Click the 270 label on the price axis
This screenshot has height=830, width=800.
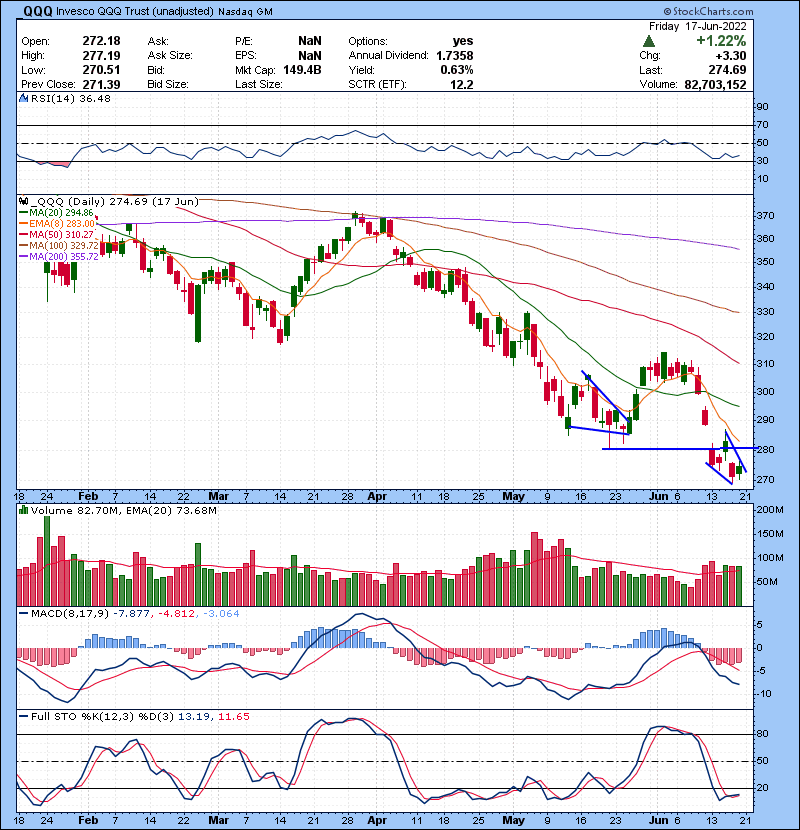coord(766,480)
